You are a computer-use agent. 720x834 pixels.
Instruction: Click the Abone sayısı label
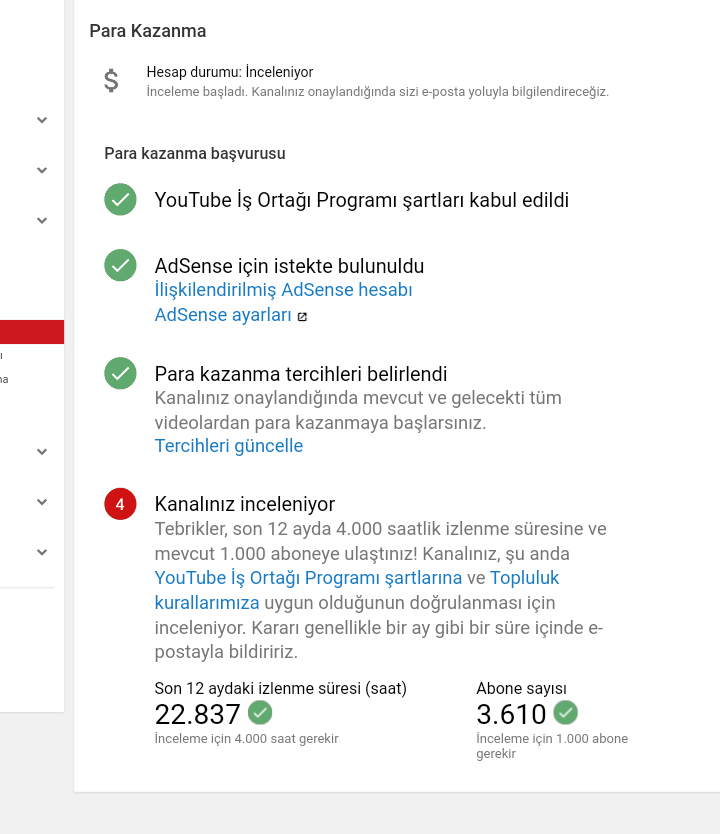point(522,688)
